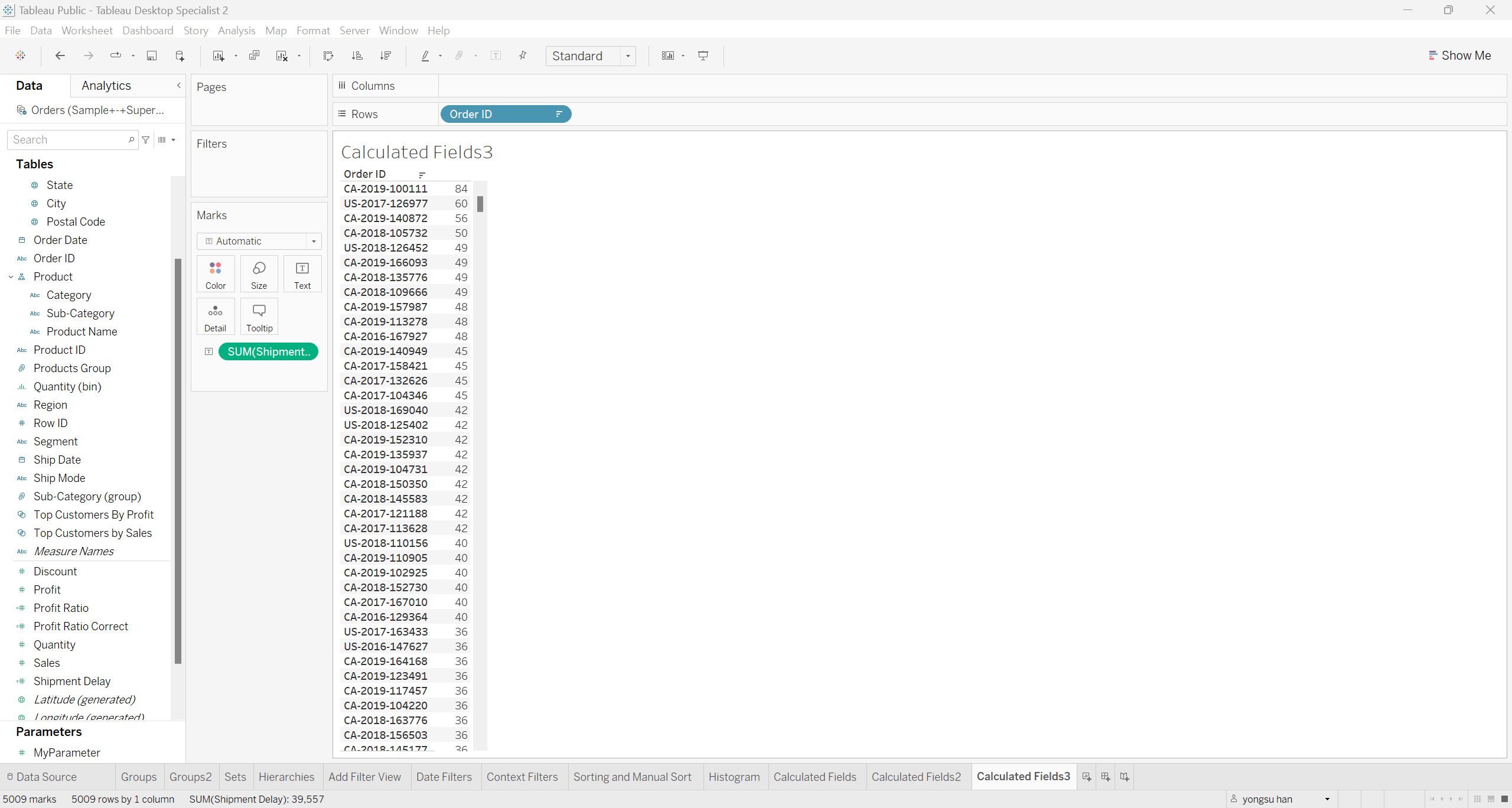Click the New Dashboard icon in the tab bar
The image size is (1512, 808).
1106,777
